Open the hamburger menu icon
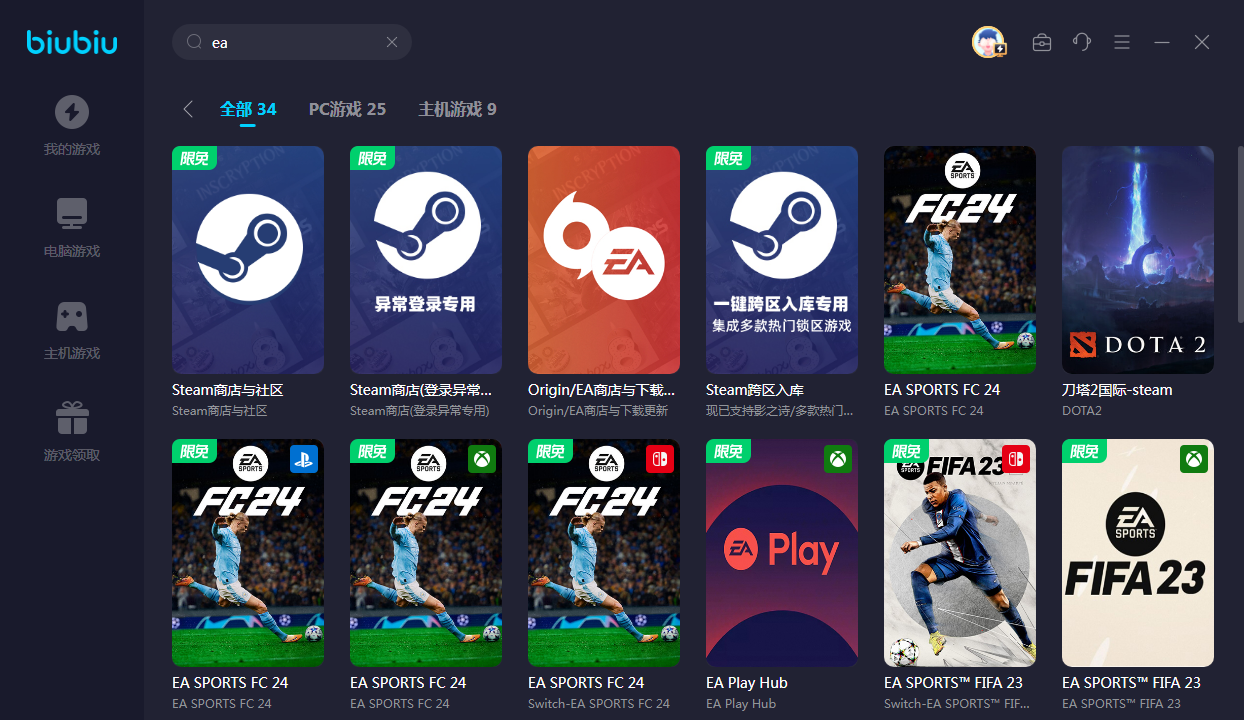1244x720 pixels. tap(1122, 42)
